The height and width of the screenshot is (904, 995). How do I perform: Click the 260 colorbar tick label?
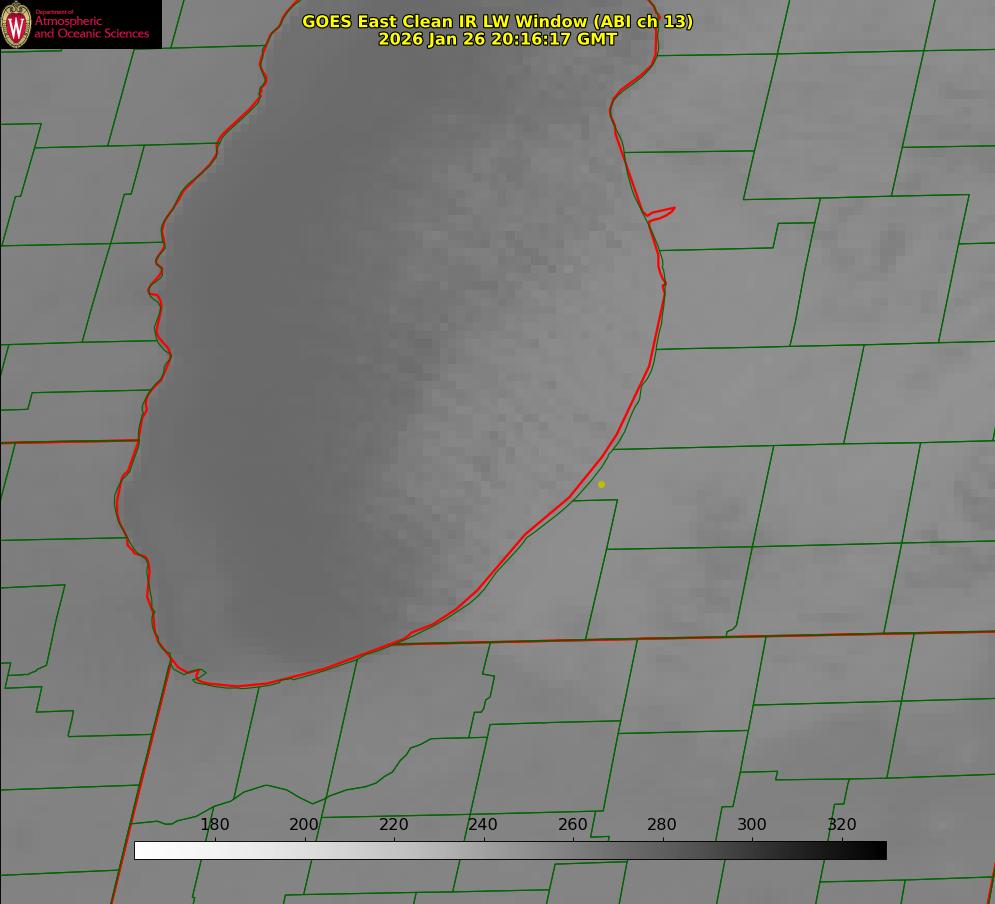tap(573, 825)
